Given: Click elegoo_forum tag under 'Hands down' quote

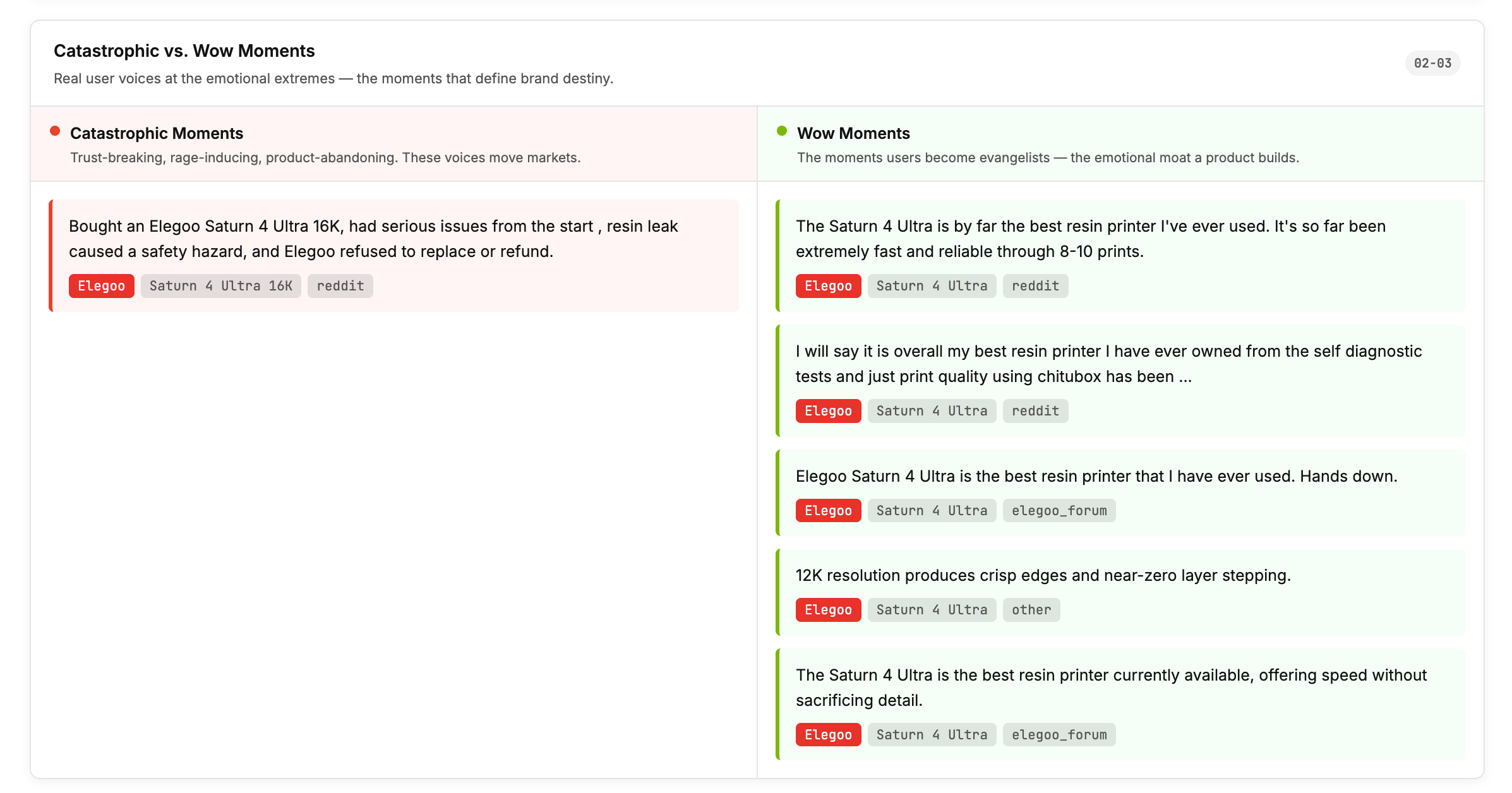Looking at the screenshot, I should coord(1059,511).
